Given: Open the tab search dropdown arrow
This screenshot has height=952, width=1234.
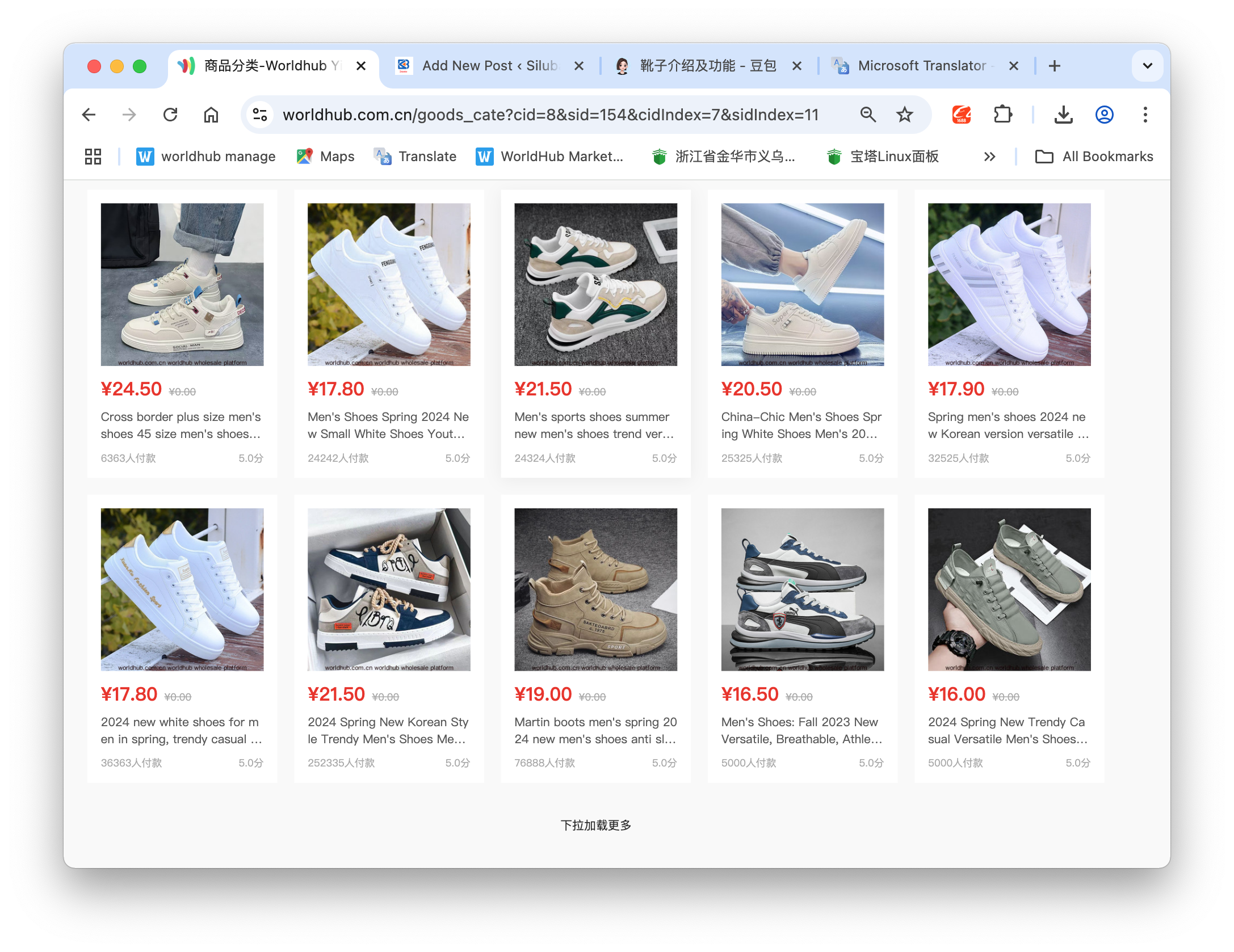Looking at the screenshot, I should pos(1147,66).
